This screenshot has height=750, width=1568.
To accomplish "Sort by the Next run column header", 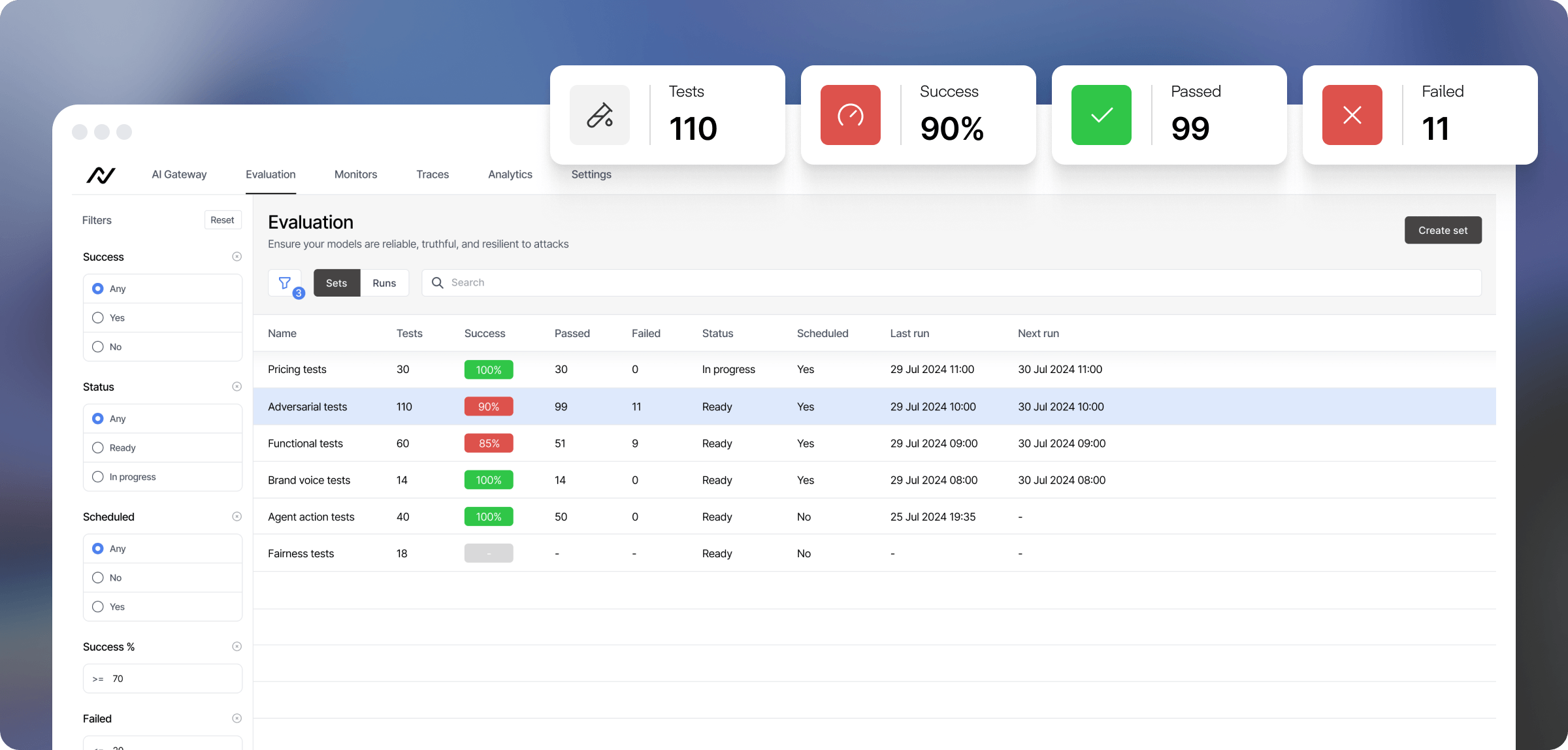I will (1038, 333).
